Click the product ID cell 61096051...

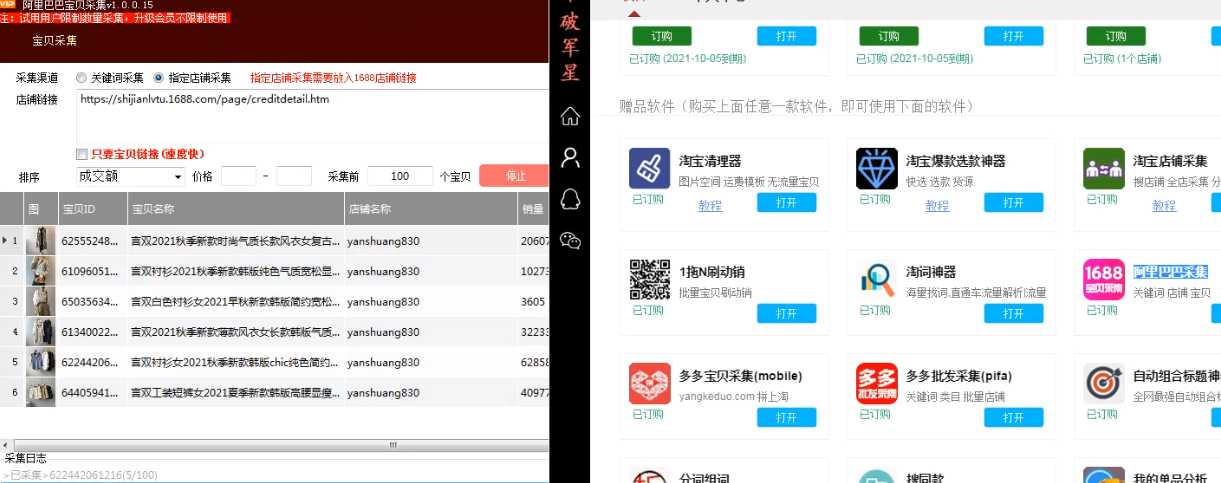tap(91, 271)
